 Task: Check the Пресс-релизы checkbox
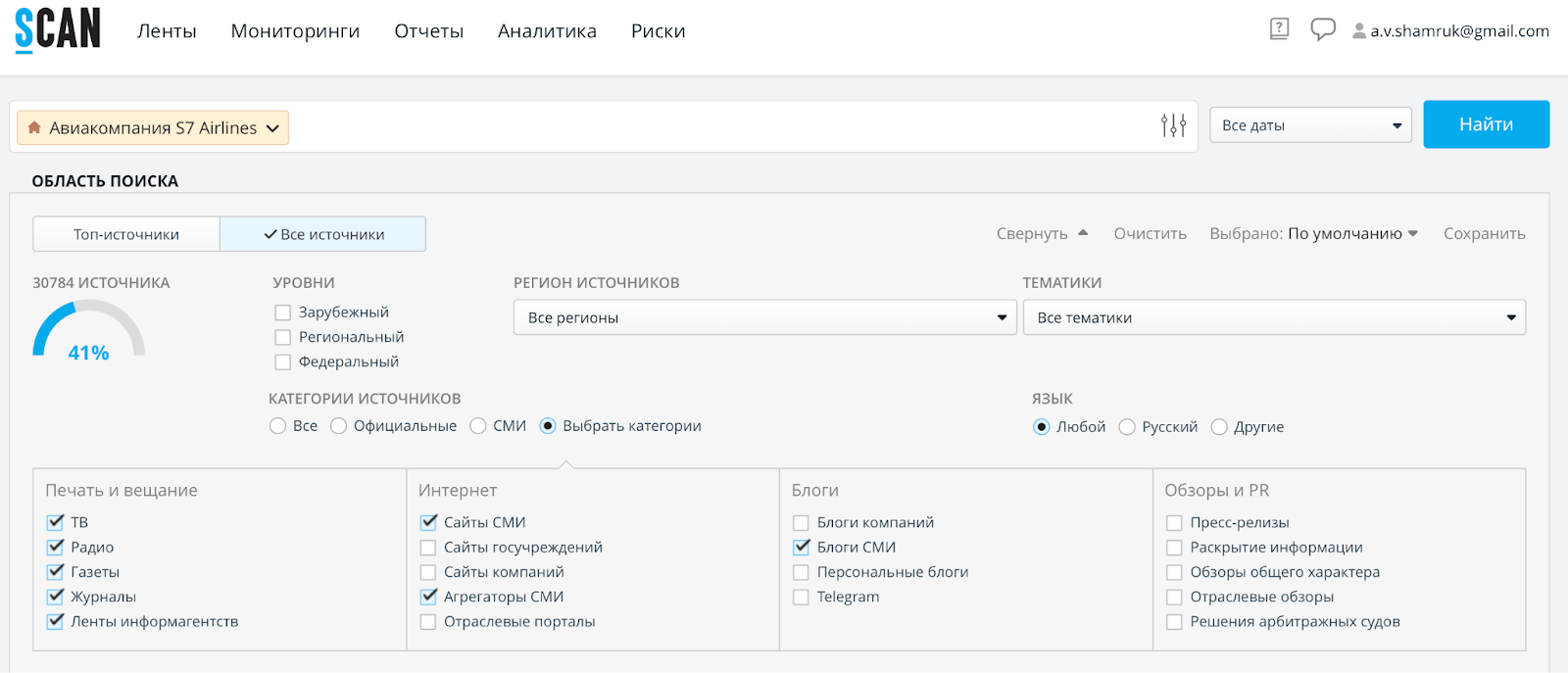pyautogui.click(x=1174, y=523)
